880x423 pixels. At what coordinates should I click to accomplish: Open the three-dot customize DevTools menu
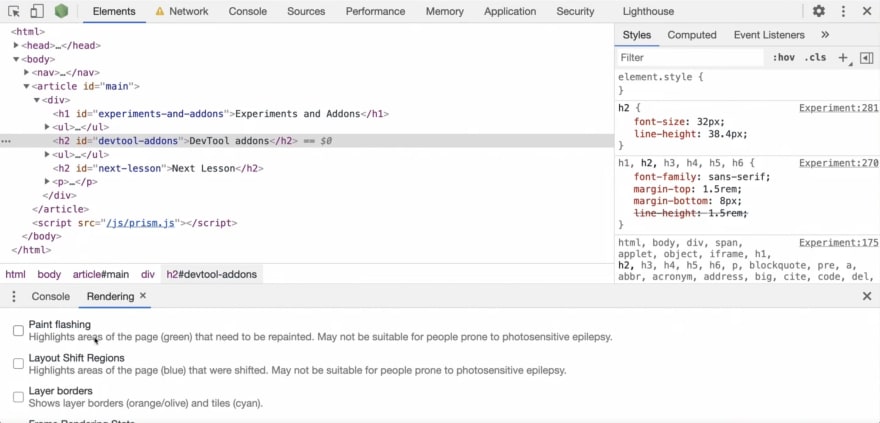click(843, 11)
